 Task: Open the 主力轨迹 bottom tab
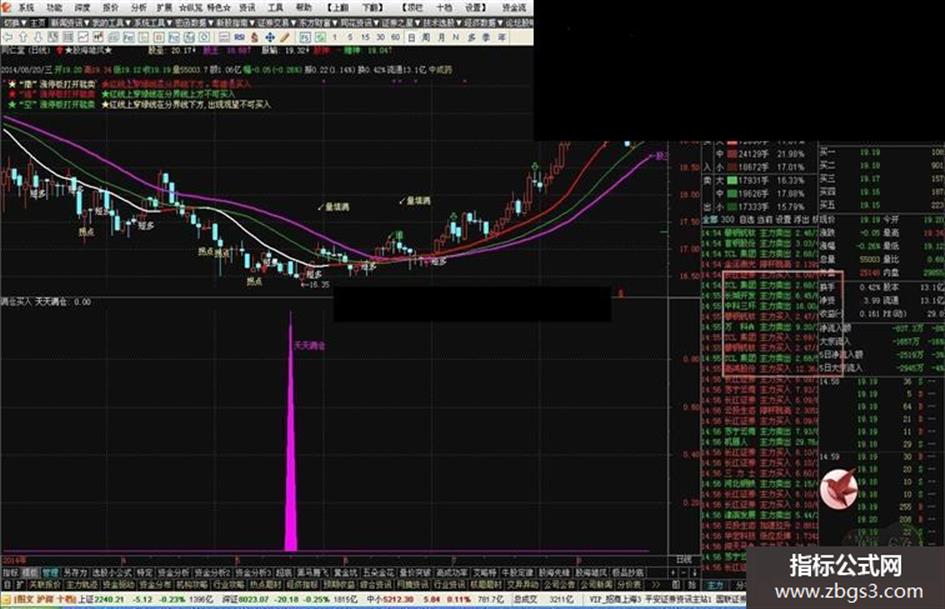(x=81, y=585)
